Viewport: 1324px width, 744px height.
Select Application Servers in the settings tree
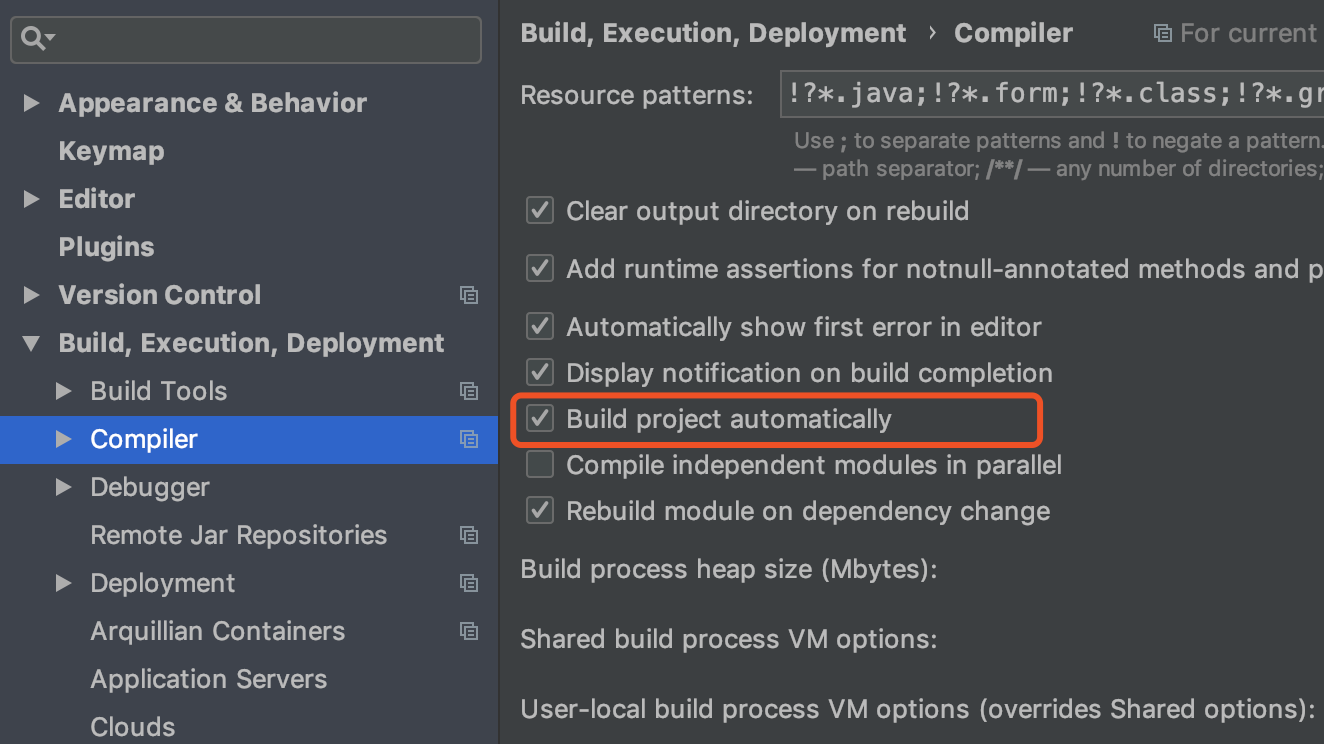pyautogui.click(x=208, y=679)
